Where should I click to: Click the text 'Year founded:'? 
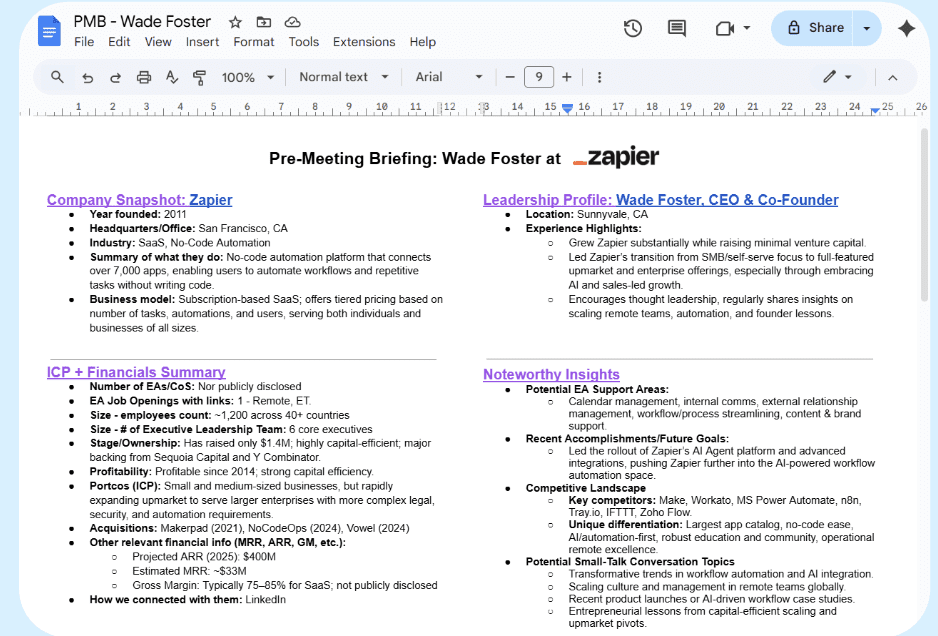click(125, 214)
